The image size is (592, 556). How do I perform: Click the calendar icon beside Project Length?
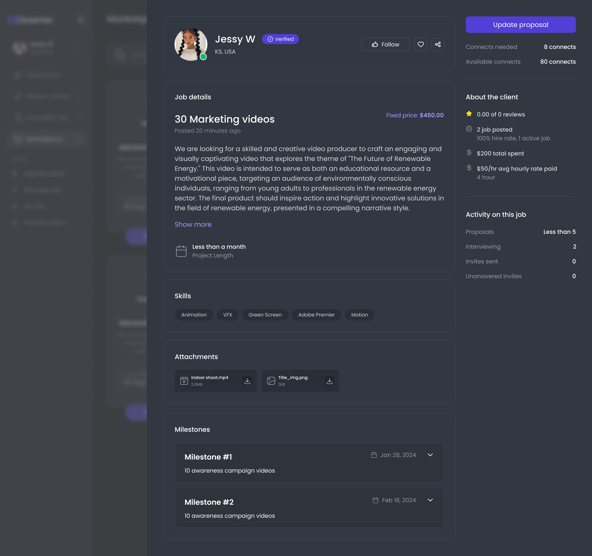181,251
